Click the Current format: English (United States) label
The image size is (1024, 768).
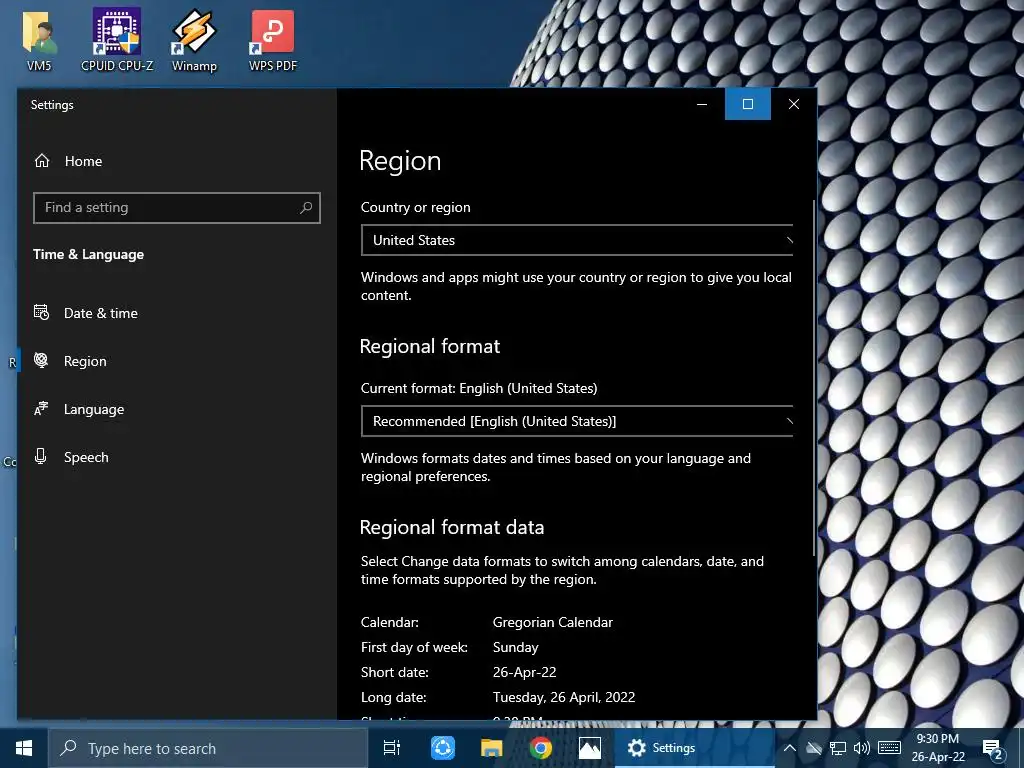point(479,388)
